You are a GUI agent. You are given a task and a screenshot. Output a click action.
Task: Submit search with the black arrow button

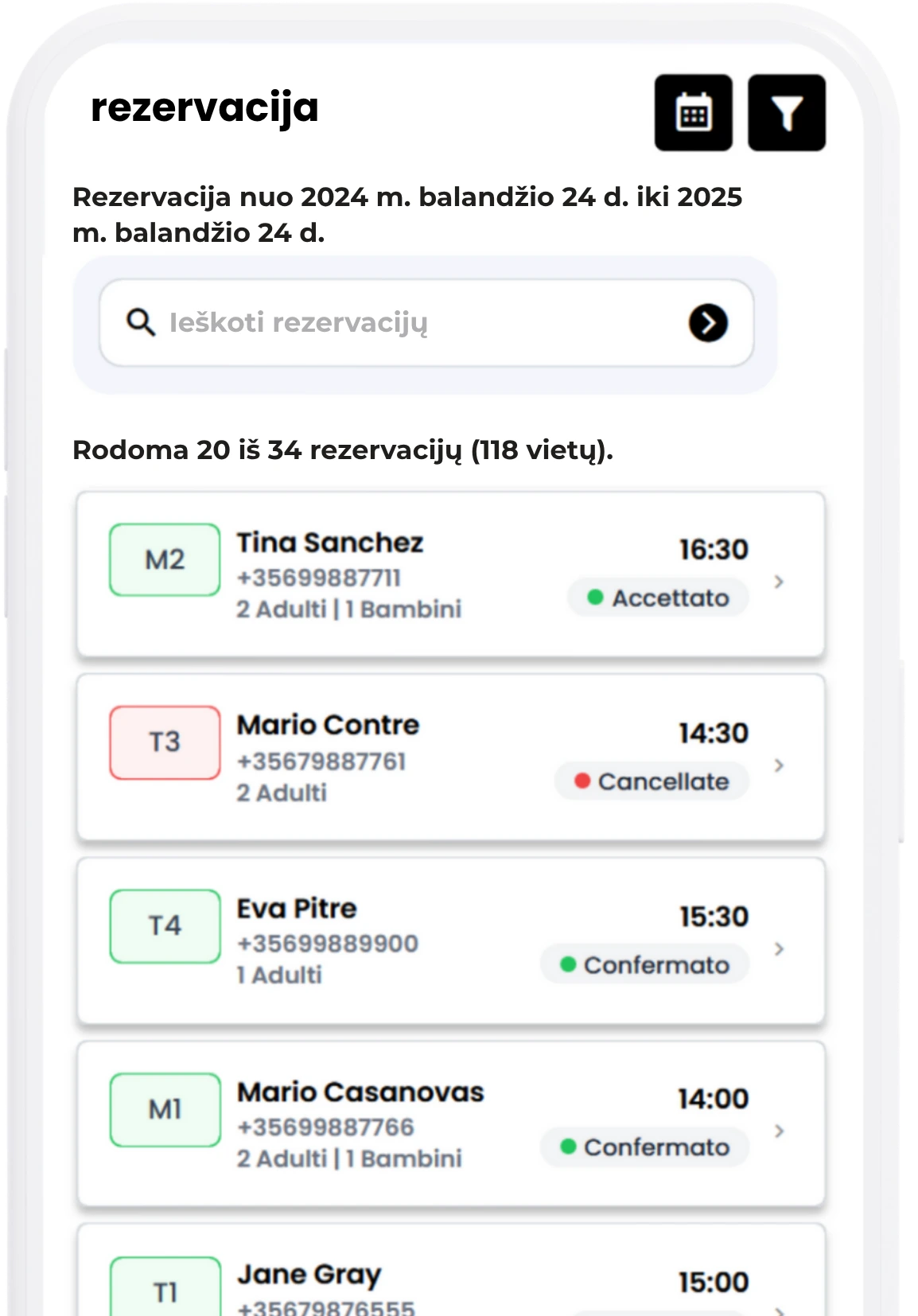708,323
